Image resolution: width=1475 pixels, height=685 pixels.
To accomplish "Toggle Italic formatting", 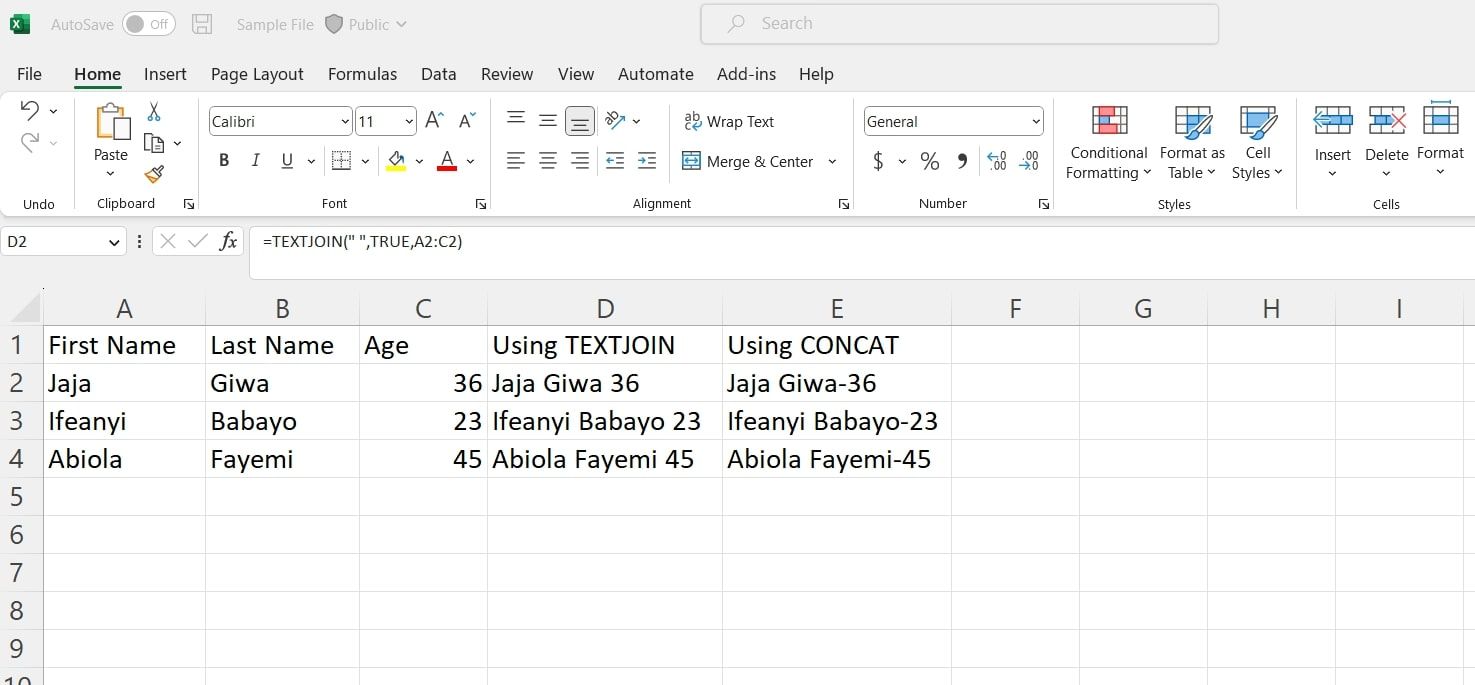I will coord(255,160).
